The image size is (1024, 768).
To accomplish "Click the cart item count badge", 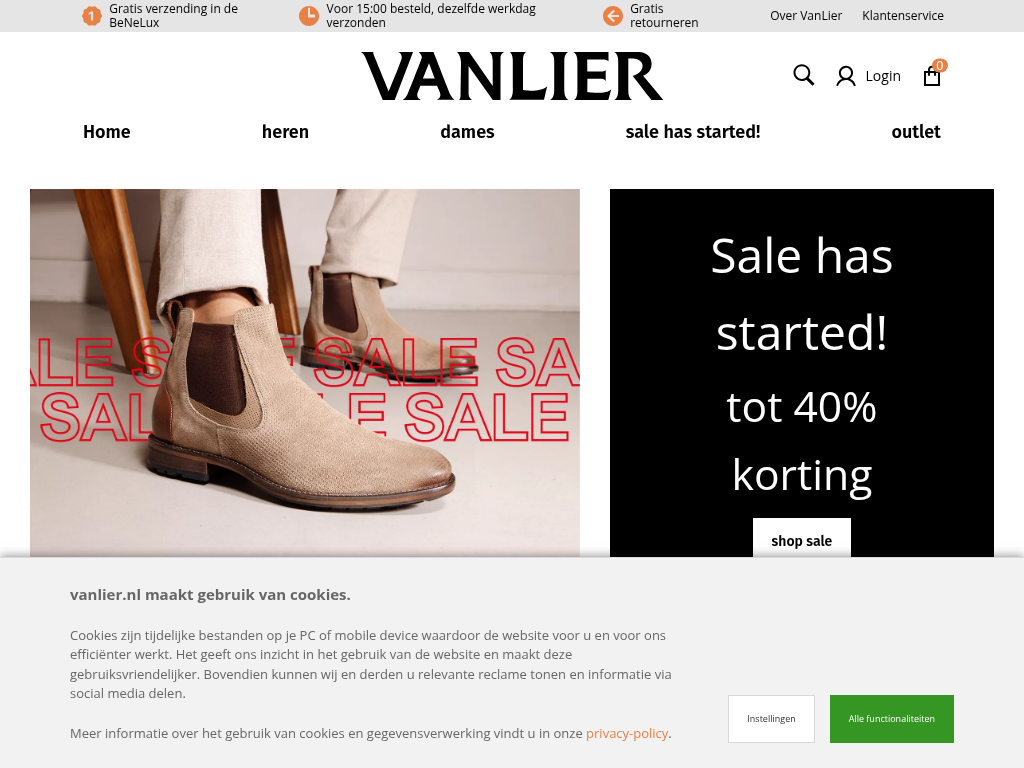I will click(x=940, y=65).
